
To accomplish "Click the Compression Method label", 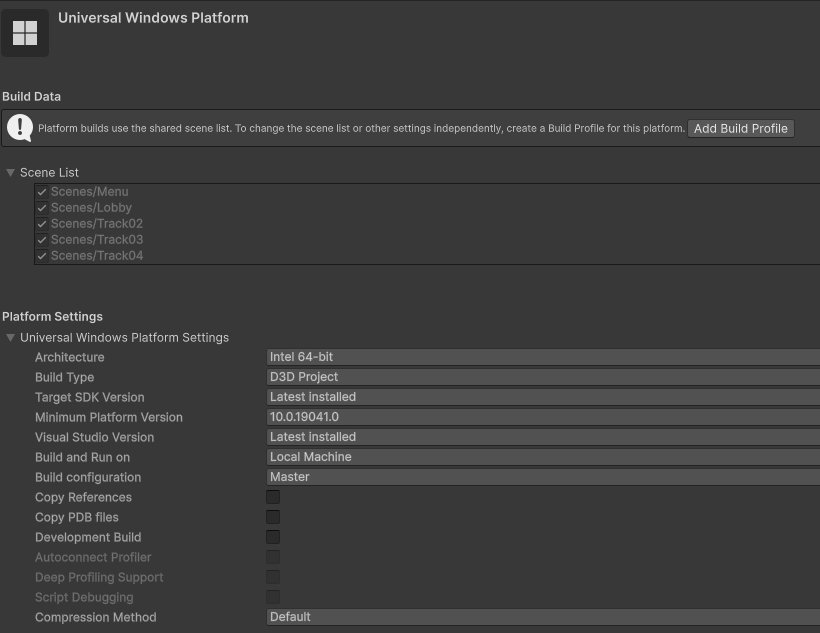I will click(x=96, y=617).
